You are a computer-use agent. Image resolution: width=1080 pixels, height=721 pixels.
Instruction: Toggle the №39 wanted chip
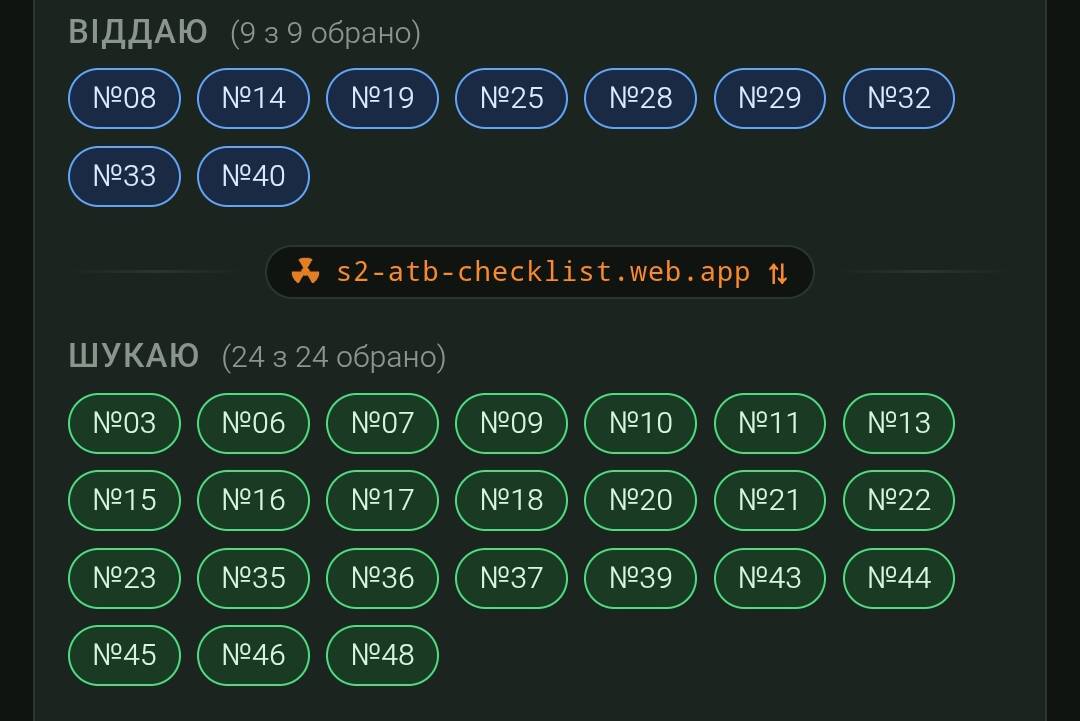[x=641, y=578]
